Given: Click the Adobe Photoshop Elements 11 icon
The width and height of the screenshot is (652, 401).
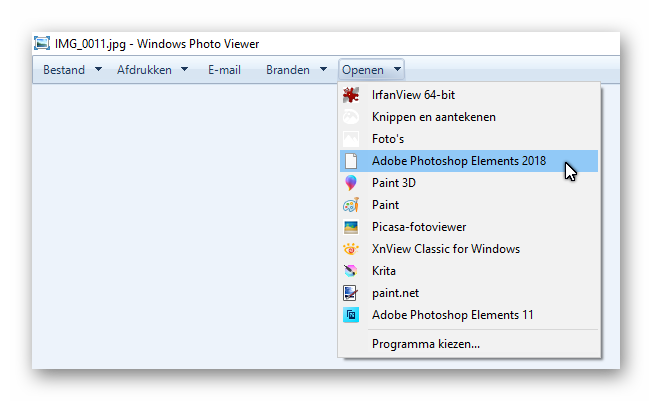Looking at the screenshot, I should point(351,315).
